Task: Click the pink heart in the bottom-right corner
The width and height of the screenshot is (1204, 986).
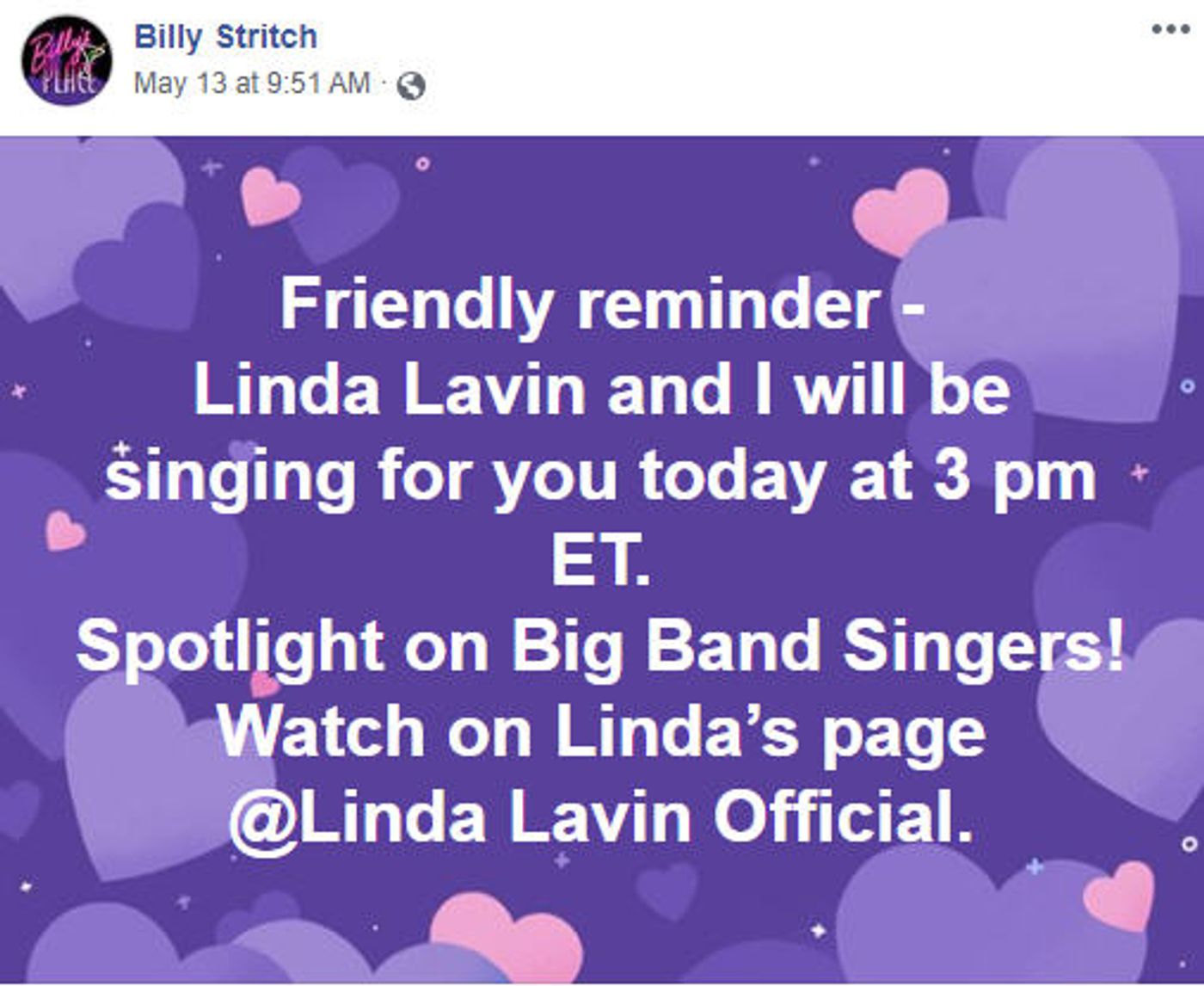Action: coord(1120,895)
